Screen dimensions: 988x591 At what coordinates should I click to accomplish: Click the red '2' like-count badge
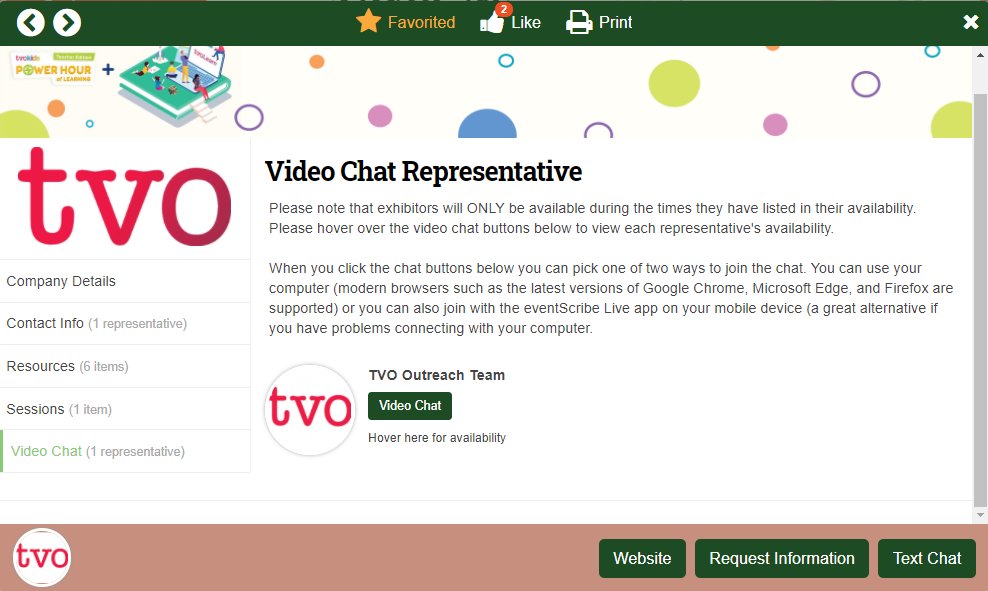click(503, 9)
